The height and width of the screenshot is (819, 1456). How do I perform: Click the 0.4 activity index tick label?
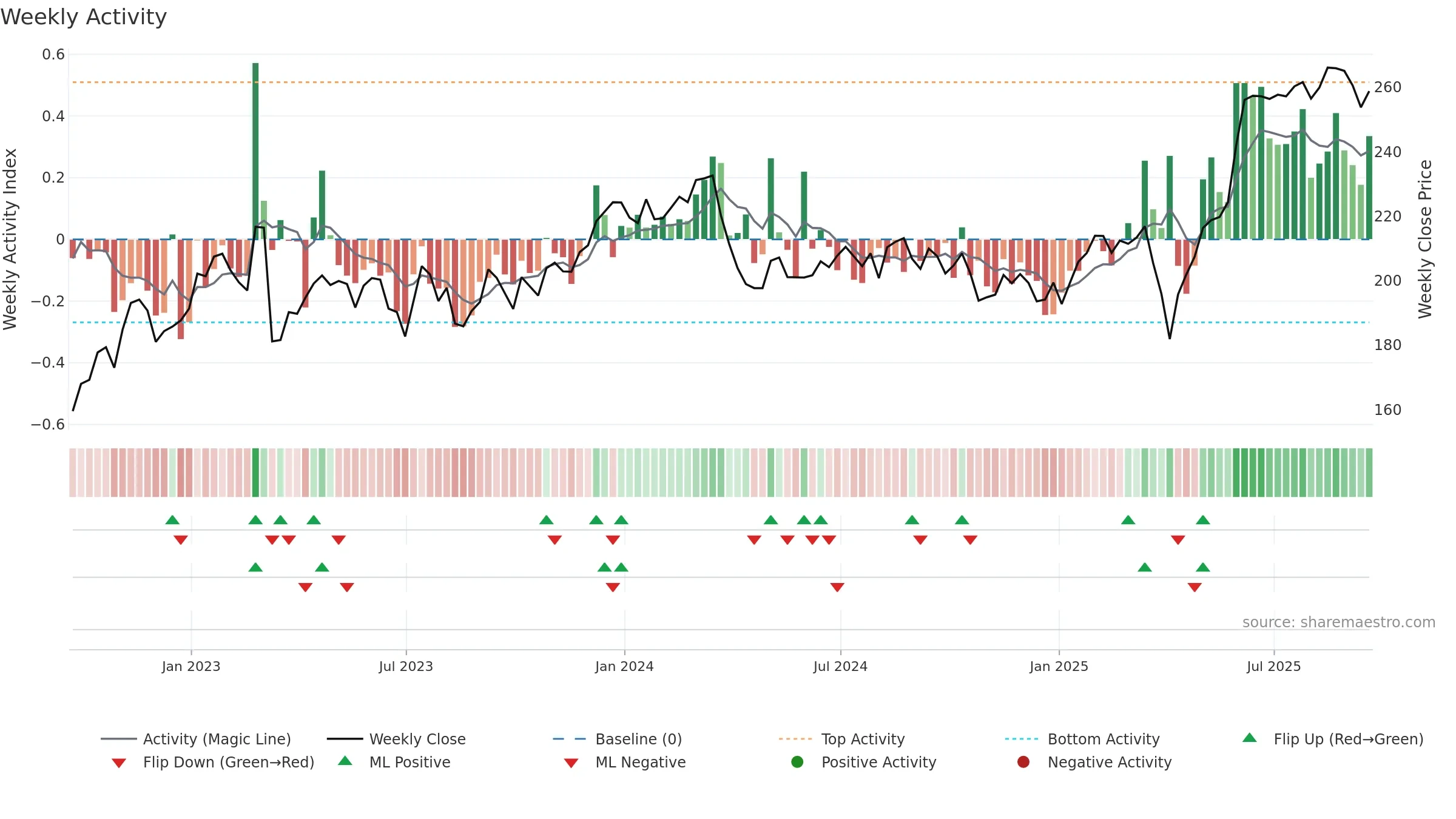pyautogui.click(x=53, y=116)
